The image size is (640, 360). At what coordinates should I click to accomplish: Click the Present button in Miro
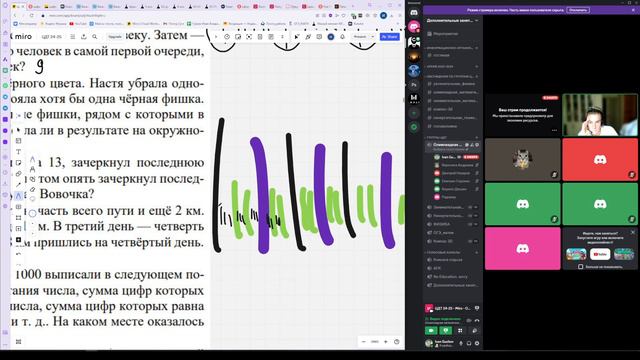tap(360, 37)
